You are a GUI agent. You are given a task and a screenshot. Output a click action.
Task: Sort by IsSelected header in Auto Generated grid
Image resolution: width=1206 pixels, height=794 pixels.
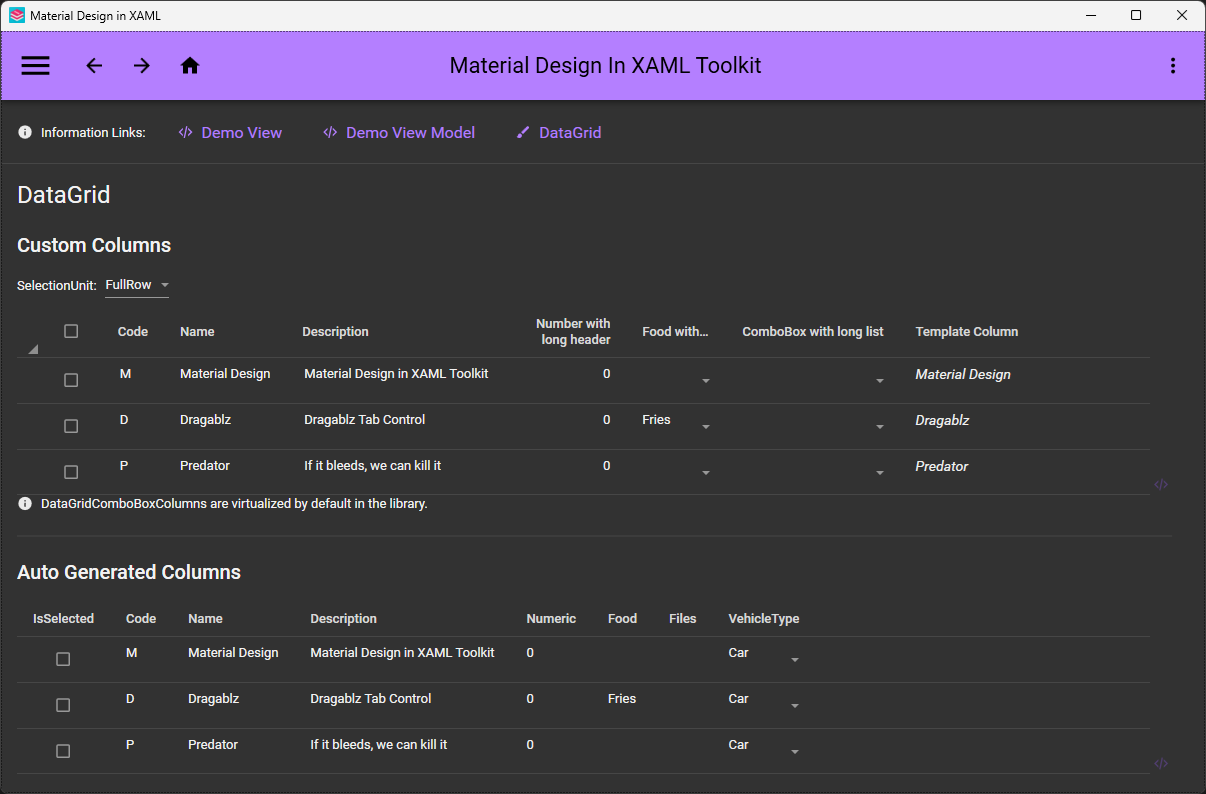click(x=63, y=619)
